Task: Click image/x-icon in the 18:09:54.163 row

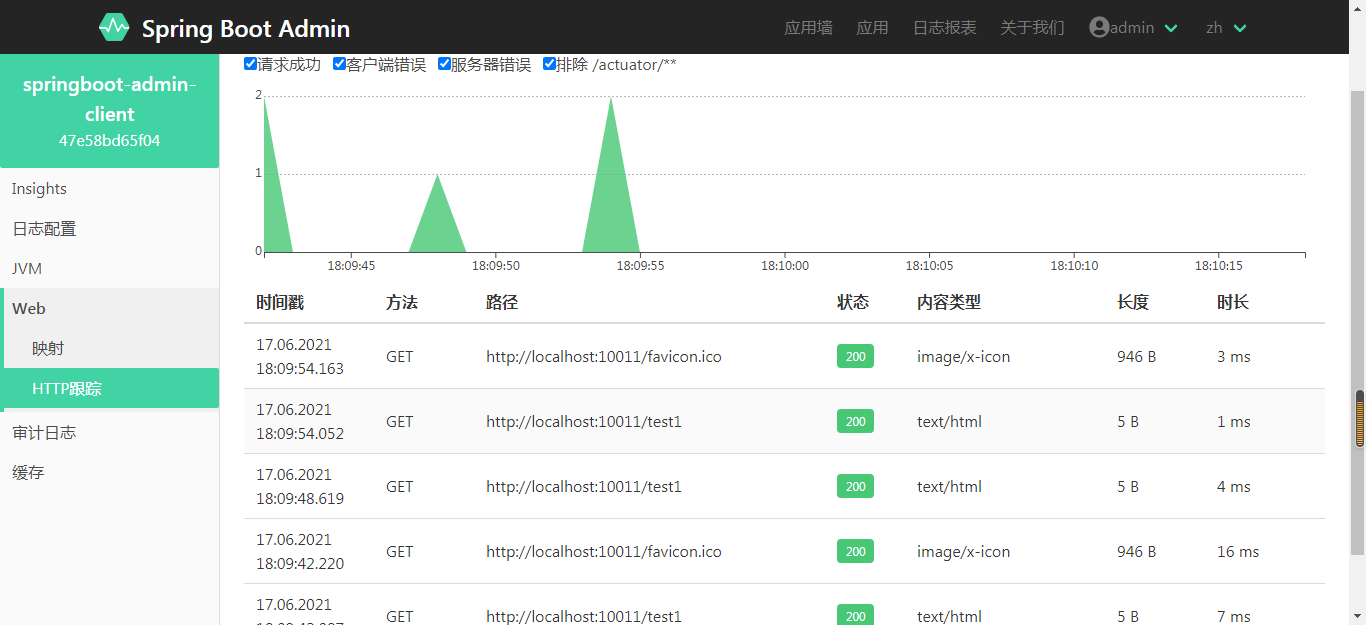Action: point(964,356)
